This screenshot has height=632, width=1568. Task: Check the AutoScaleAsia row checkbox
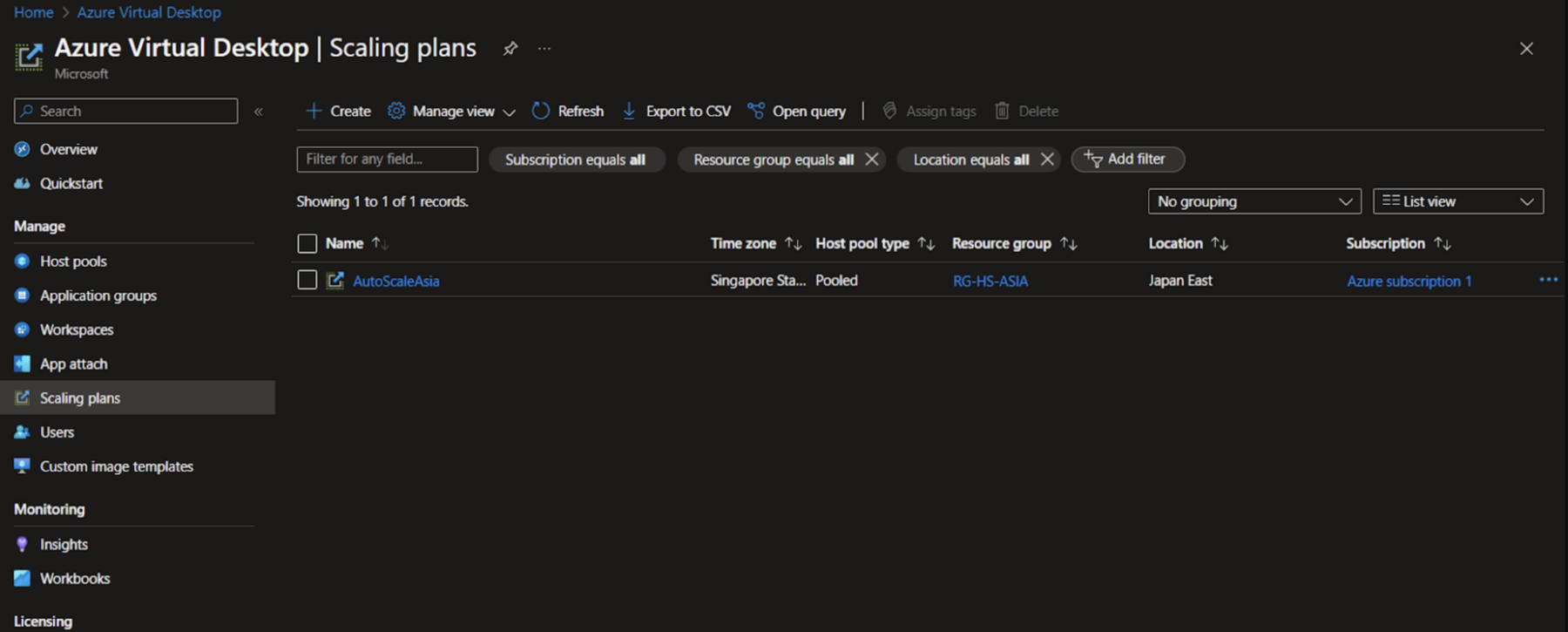pyautogui.click(x=307, y=280)
